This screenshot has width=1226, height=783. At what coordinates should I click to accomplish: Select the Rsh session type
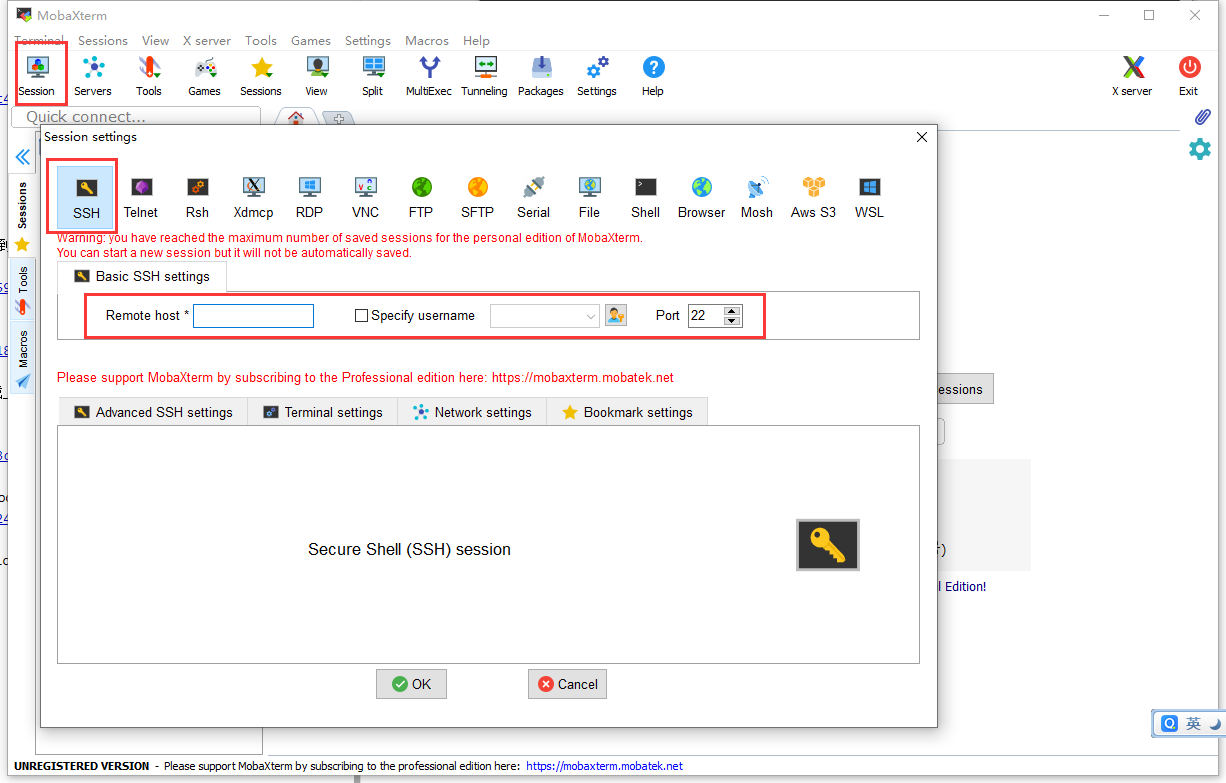(197, 197)
